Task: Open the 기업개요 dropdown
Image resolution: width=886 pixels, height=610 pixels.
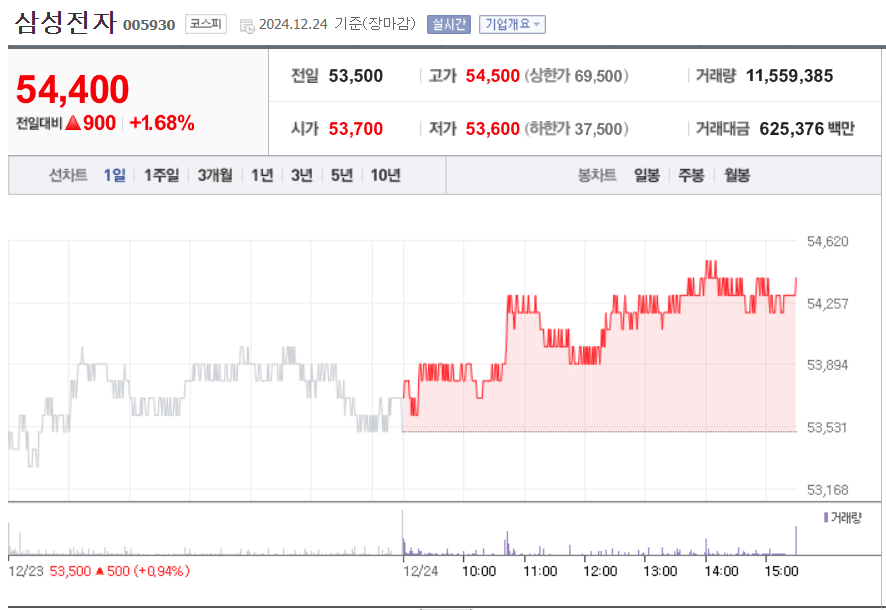Action: coord(512,24)
